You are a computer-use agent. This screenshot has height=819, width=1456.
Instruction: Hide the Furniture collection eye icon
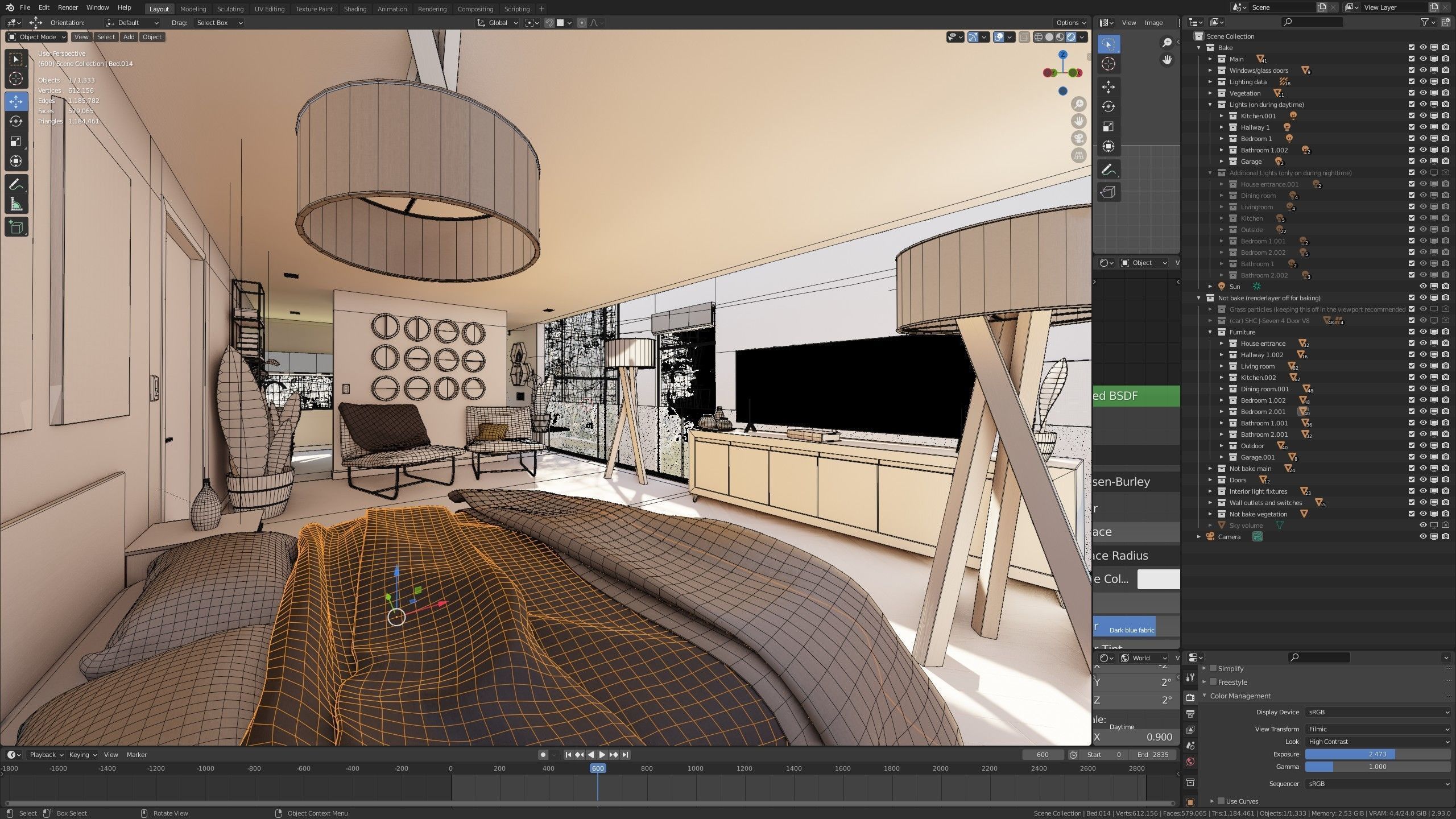tap(1423, 332)
